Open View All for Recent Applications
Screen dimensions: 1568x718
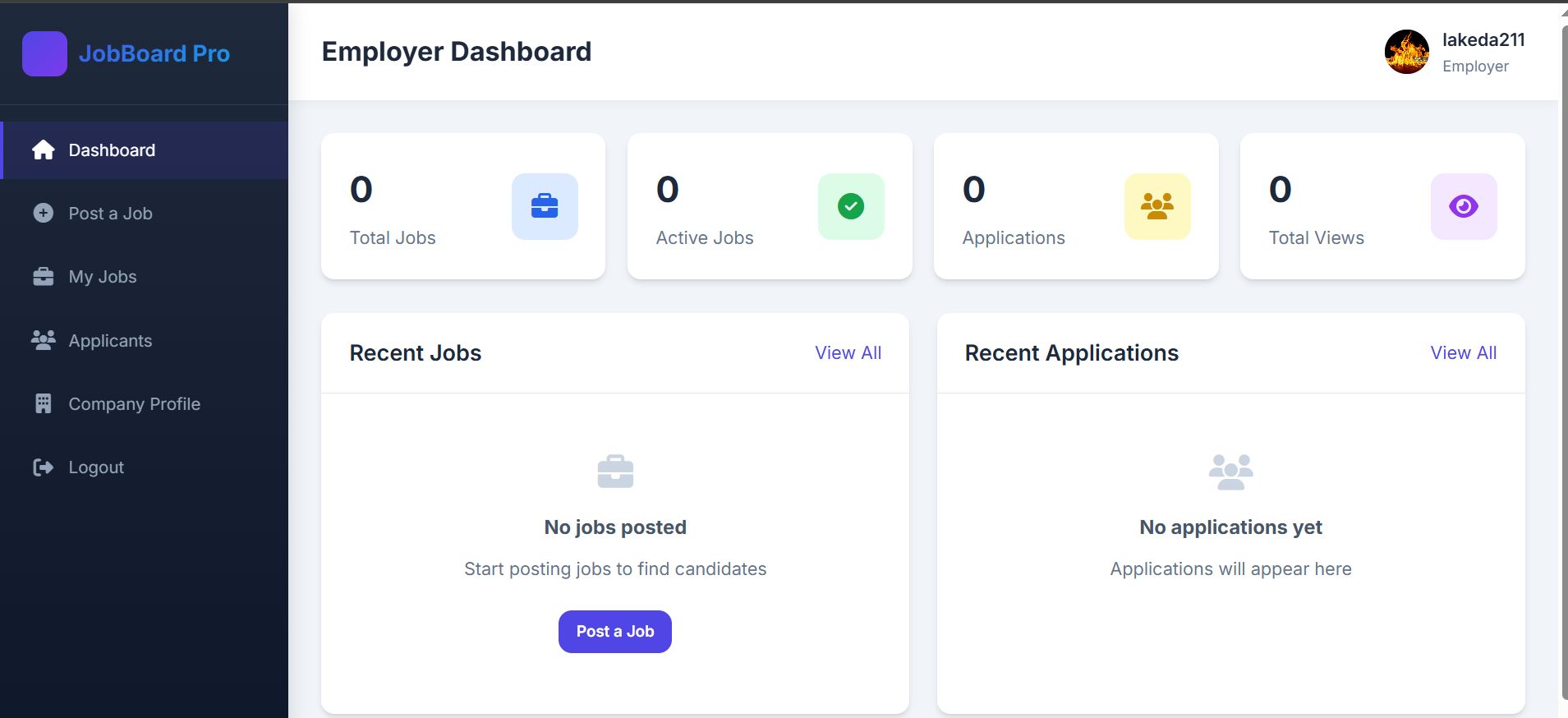[1463, 353]
